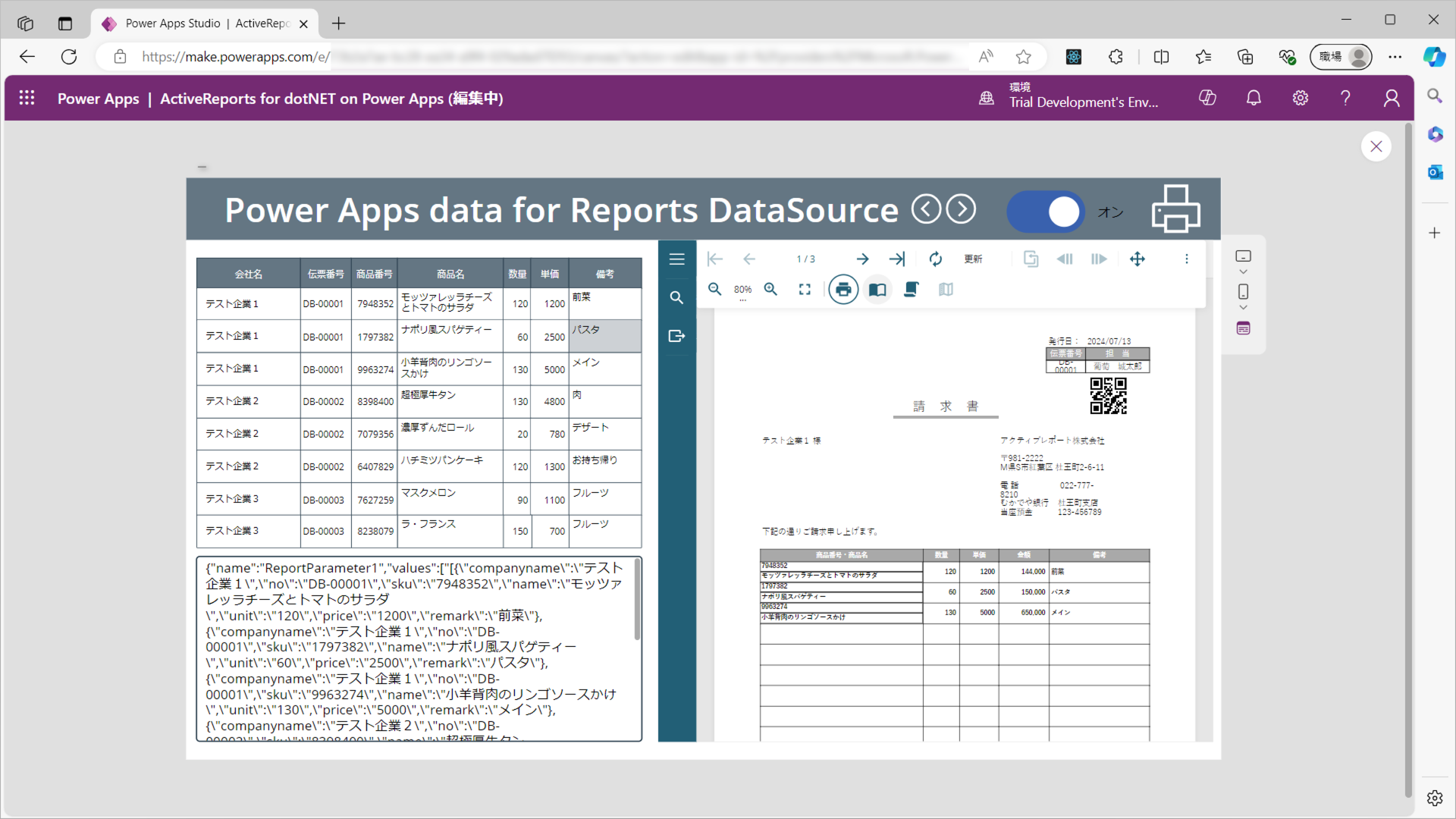This screenshot has height=819, width=1456.
Task: Click the 商品名 column header
Action: 450,274
